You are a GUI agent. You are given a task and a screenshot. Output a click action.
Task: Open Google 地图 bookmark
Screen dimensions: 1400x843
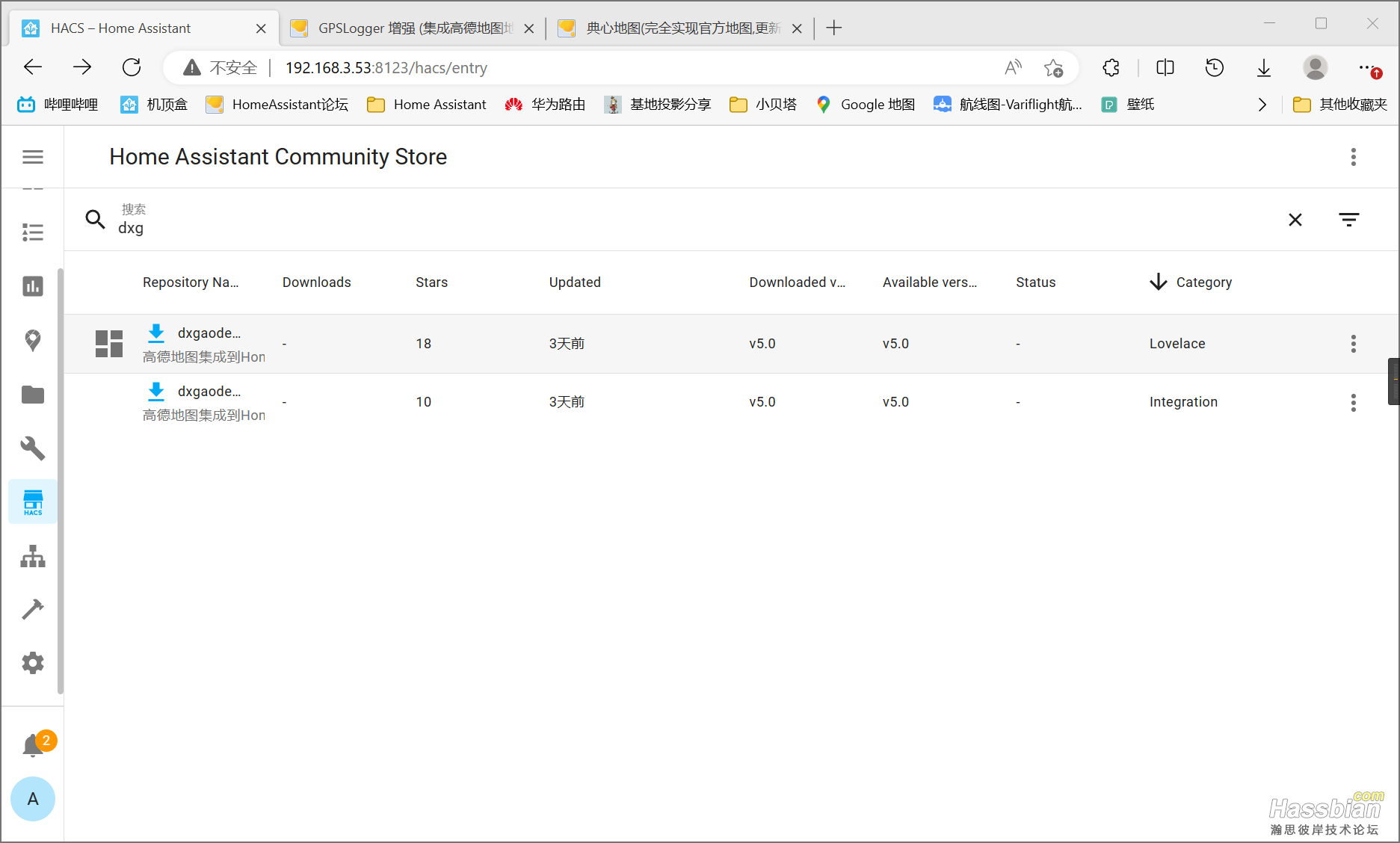pos(866,105)
